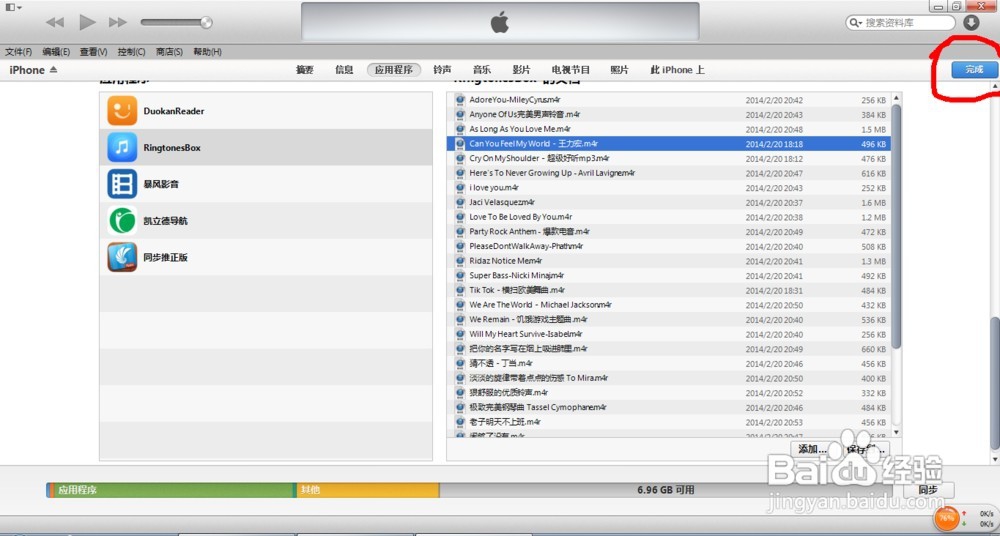Open the 编辑(E) menu
This screenshot has height=536, width=1000.
[56, 52]
